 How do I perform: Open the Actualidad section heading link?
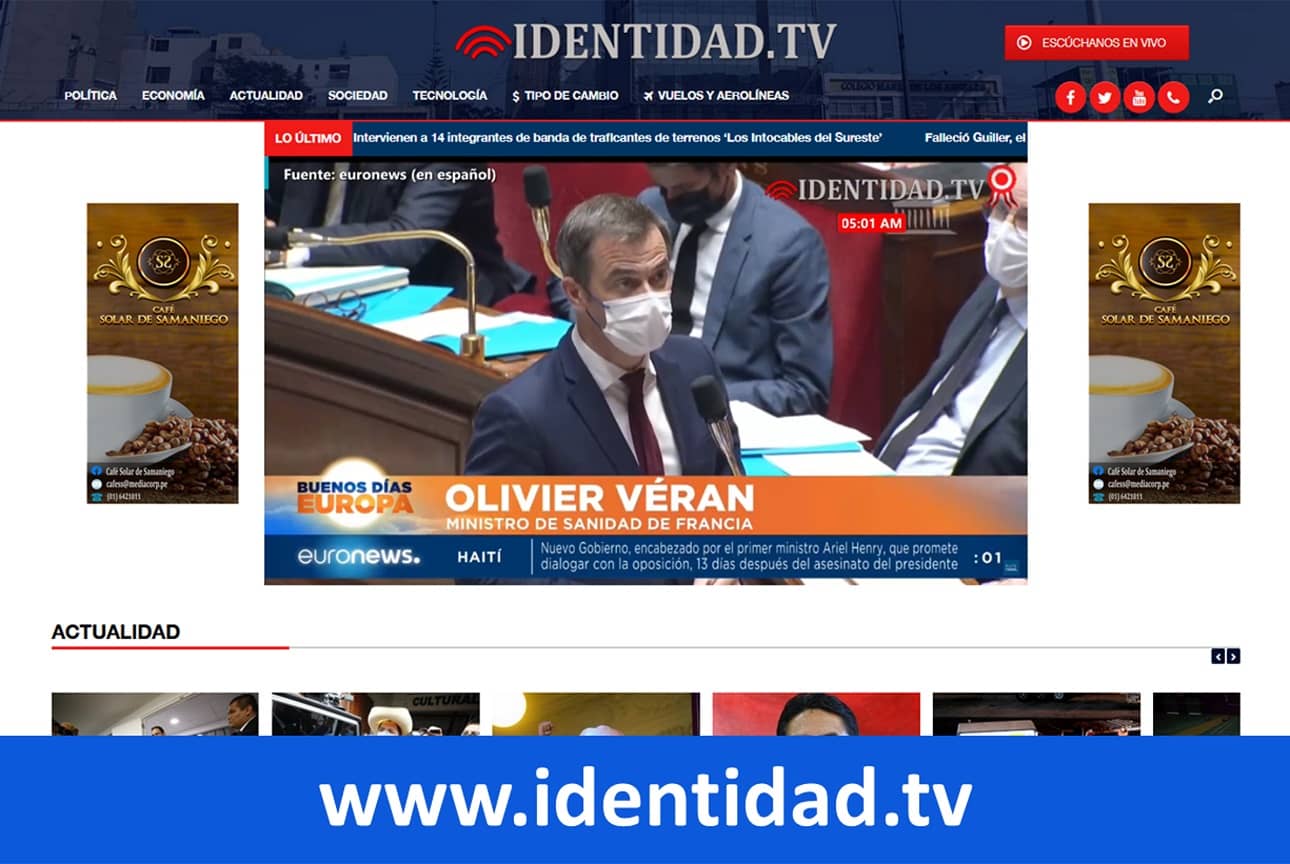coord(116,632)
